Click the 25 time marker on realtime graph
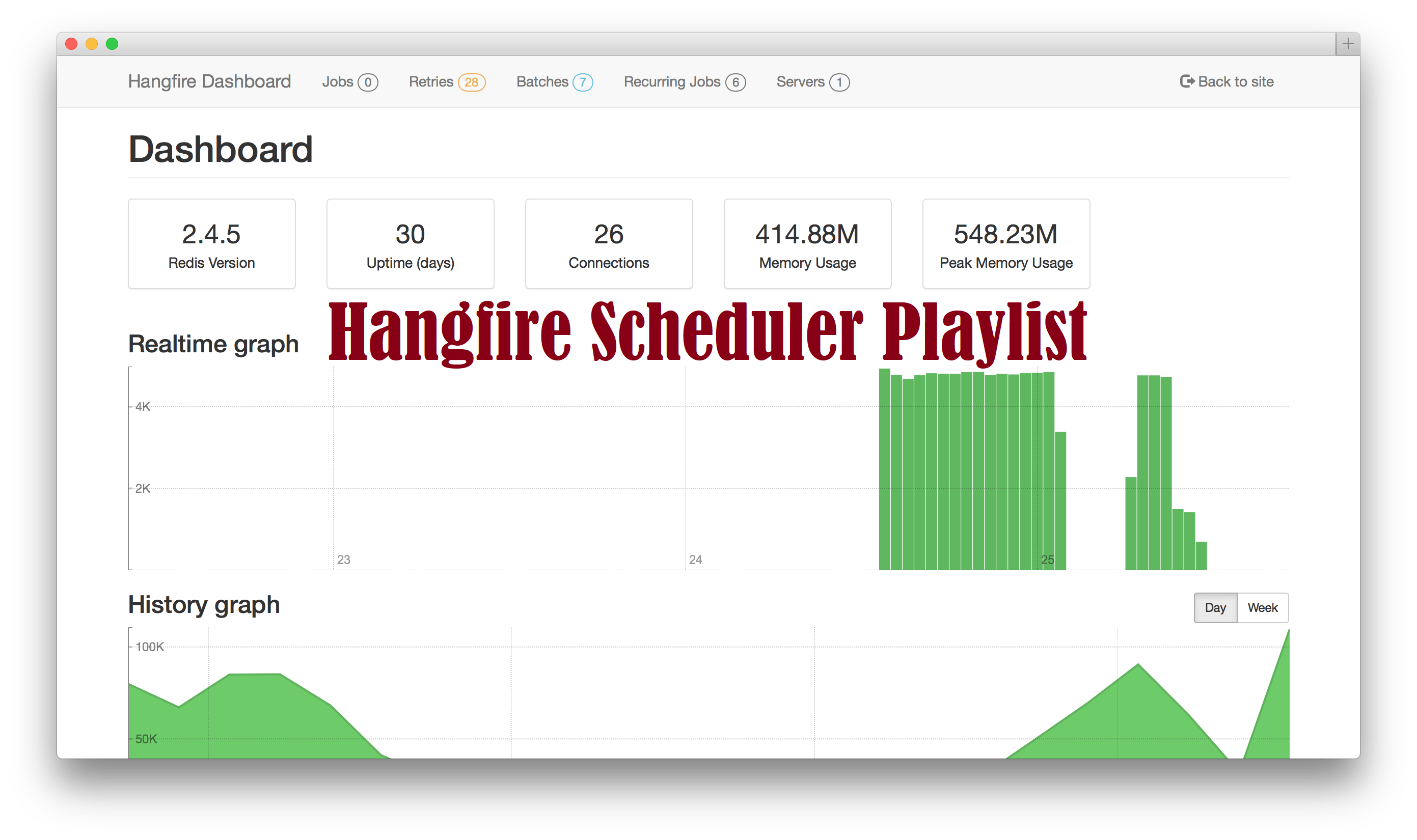 click(1048, 559)
